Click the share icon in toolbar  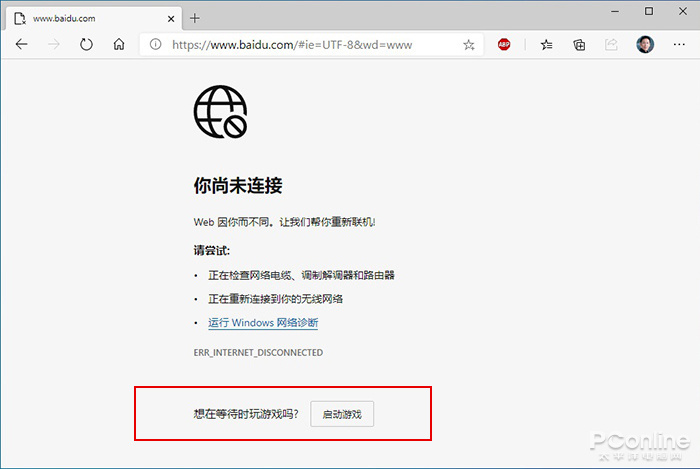click(611, 45)
